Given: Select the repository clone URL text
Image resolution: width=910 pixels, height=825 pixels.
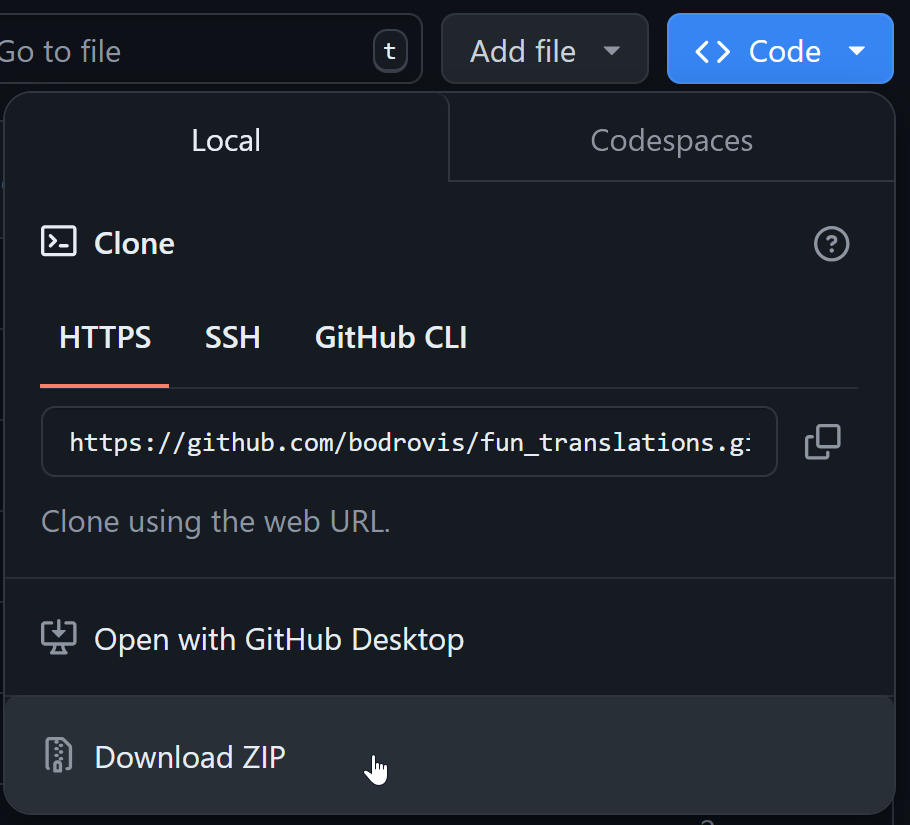Looking at the screenshot, I should [x=409, y=442].
